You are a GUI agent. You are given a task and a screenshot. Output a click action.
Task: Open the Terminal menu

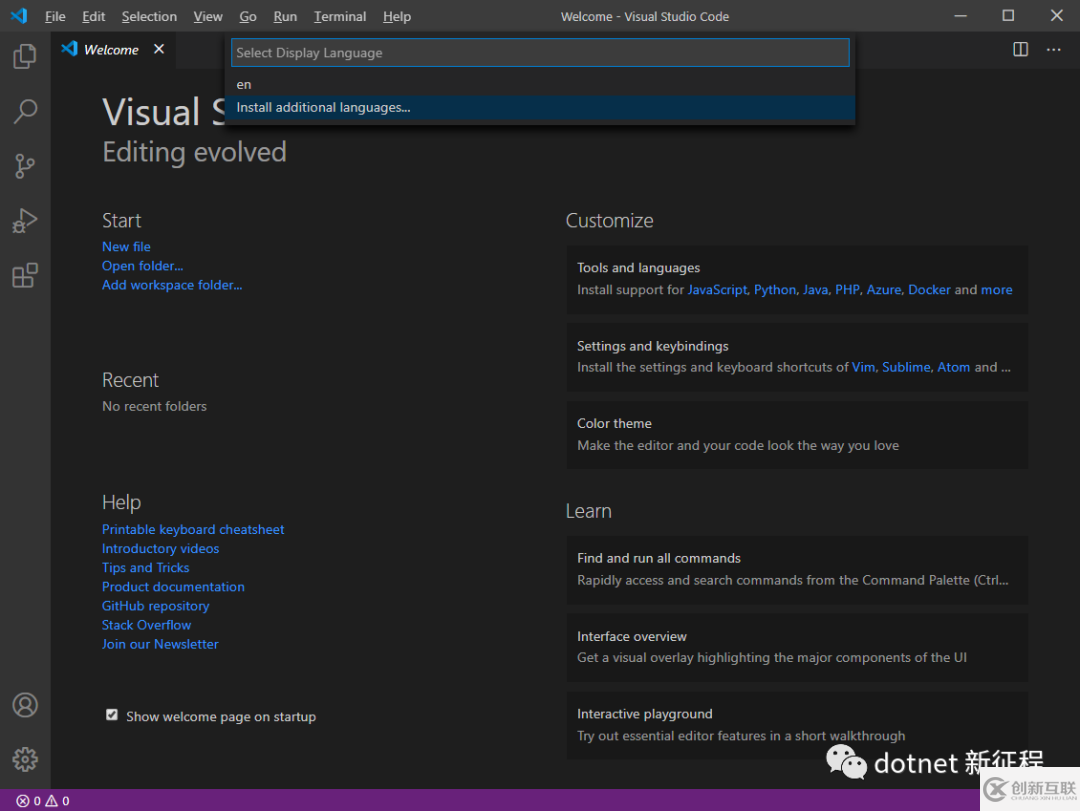click(340, 16)
